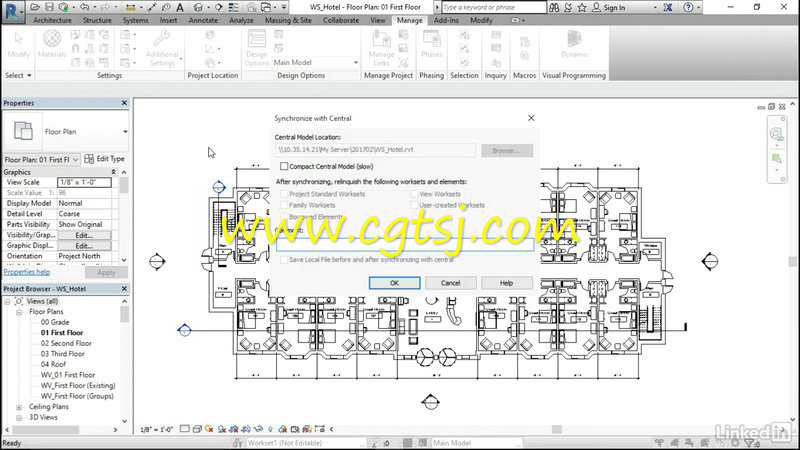Open the View ribbon tab

(378, 20)
